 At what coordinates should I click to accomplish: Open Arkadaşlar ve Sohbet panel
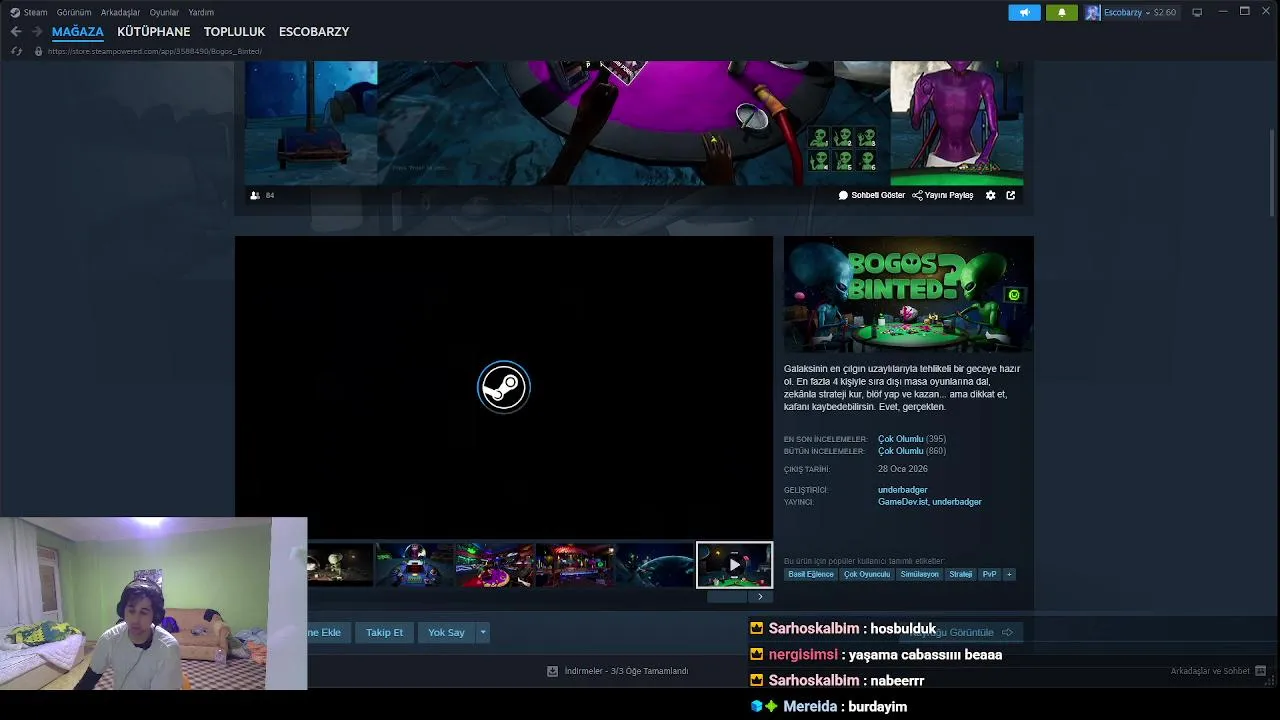click(1218, 671)
